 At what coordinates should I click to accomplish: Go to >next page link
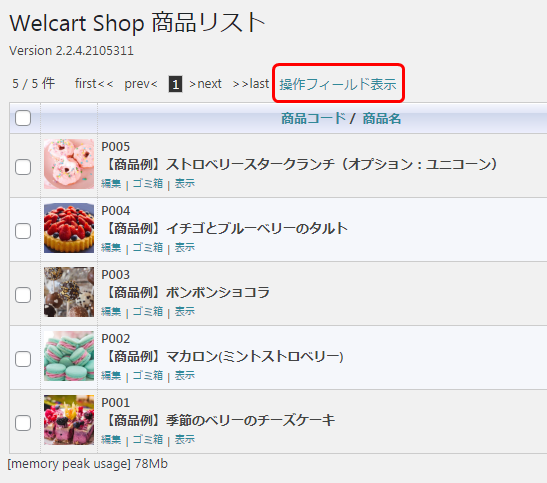click(x=205, y=84)
